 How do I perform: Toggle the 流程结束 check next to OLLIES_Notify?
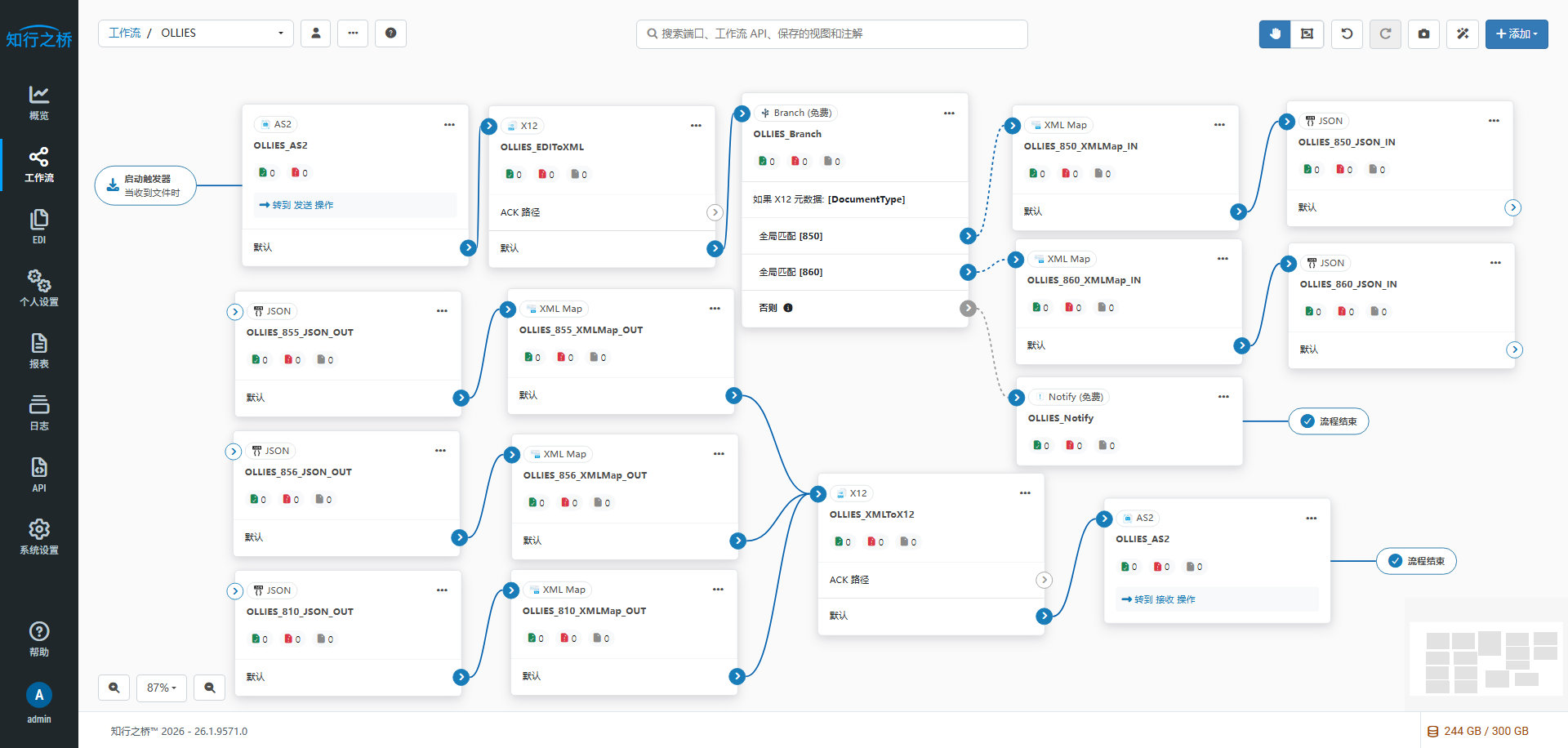[1307, 421]
